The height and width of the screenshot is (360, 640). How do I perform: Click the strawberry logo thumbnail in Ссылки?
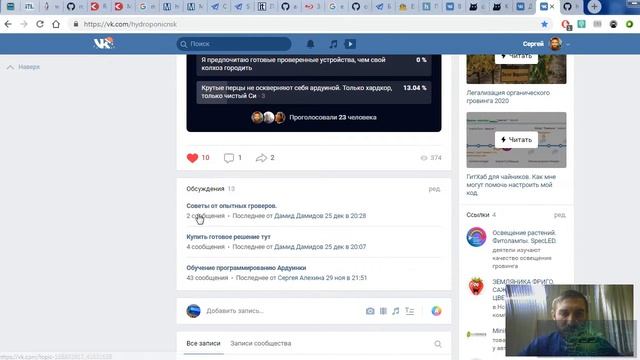(476, 286)
